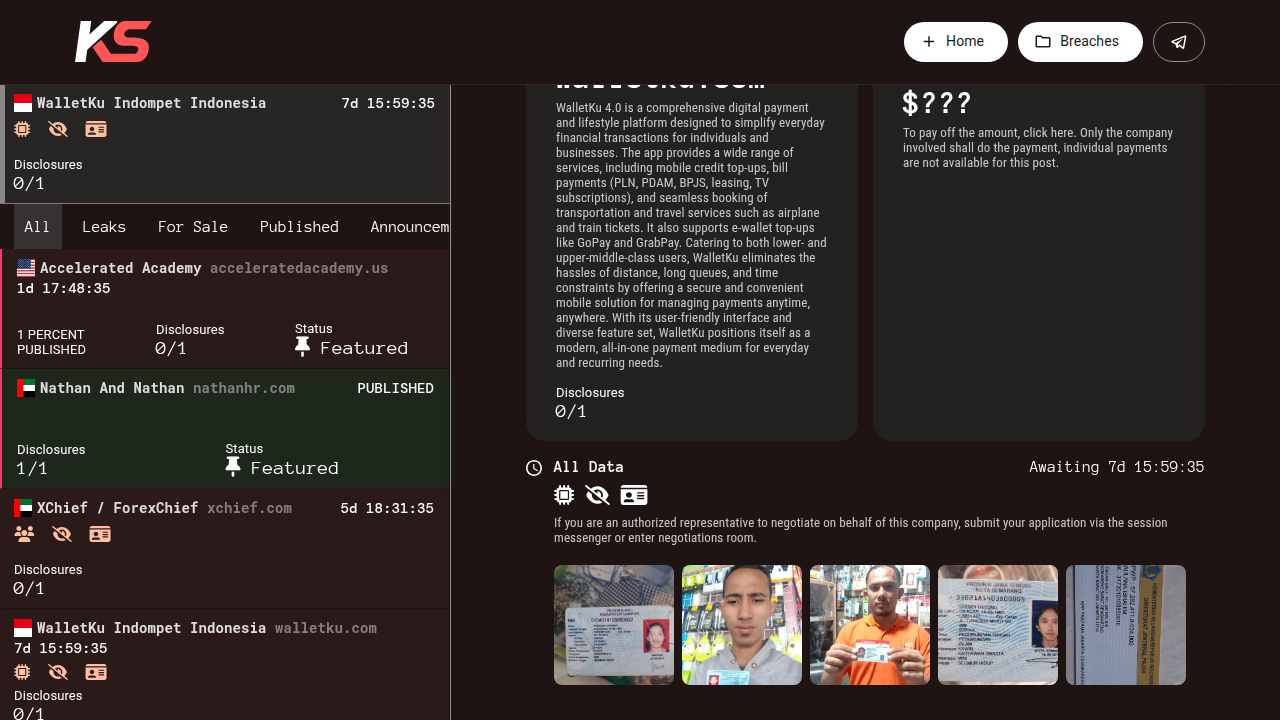This screenshot has width=1280, height=720.
Task: Click the KS logo in header
Action: click(112, 42)
